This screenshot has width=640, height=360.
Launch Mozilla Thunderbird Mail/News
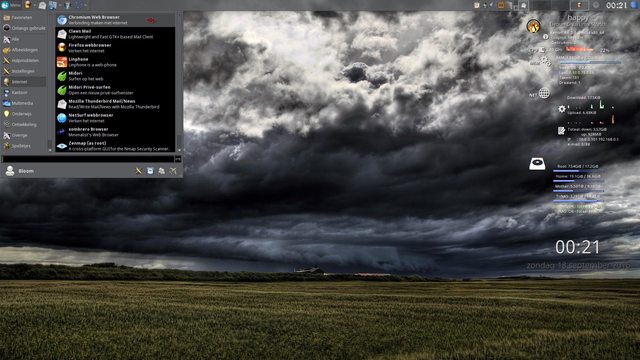116,104
